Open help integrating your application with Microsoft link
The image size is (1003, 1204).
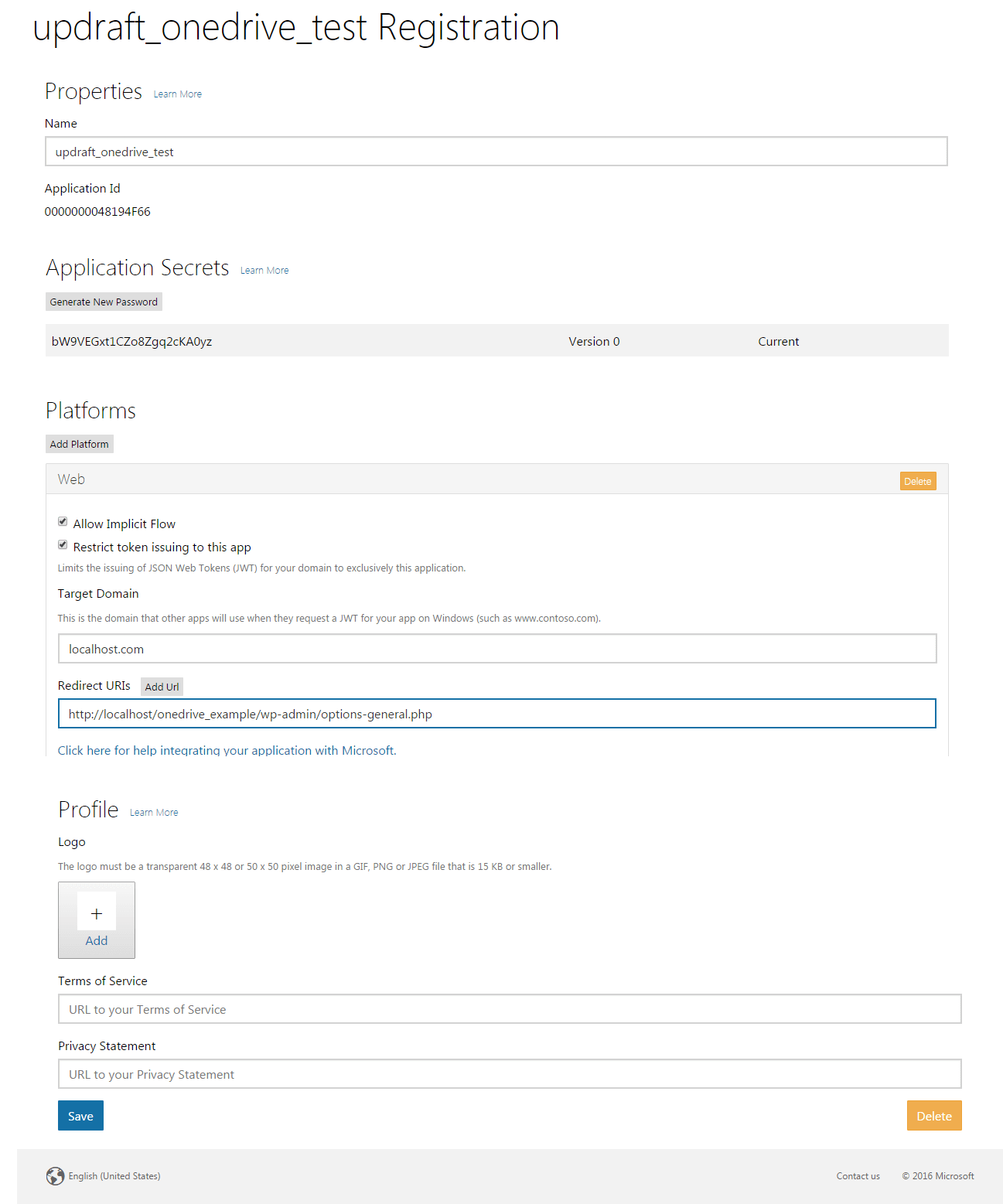[227, 750]
